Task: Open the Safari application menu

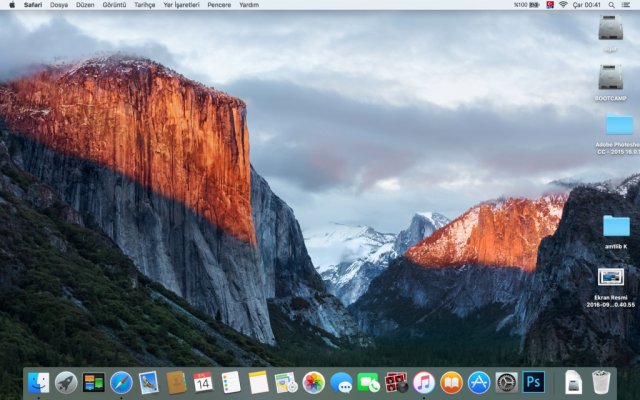Action: (33, 5)
